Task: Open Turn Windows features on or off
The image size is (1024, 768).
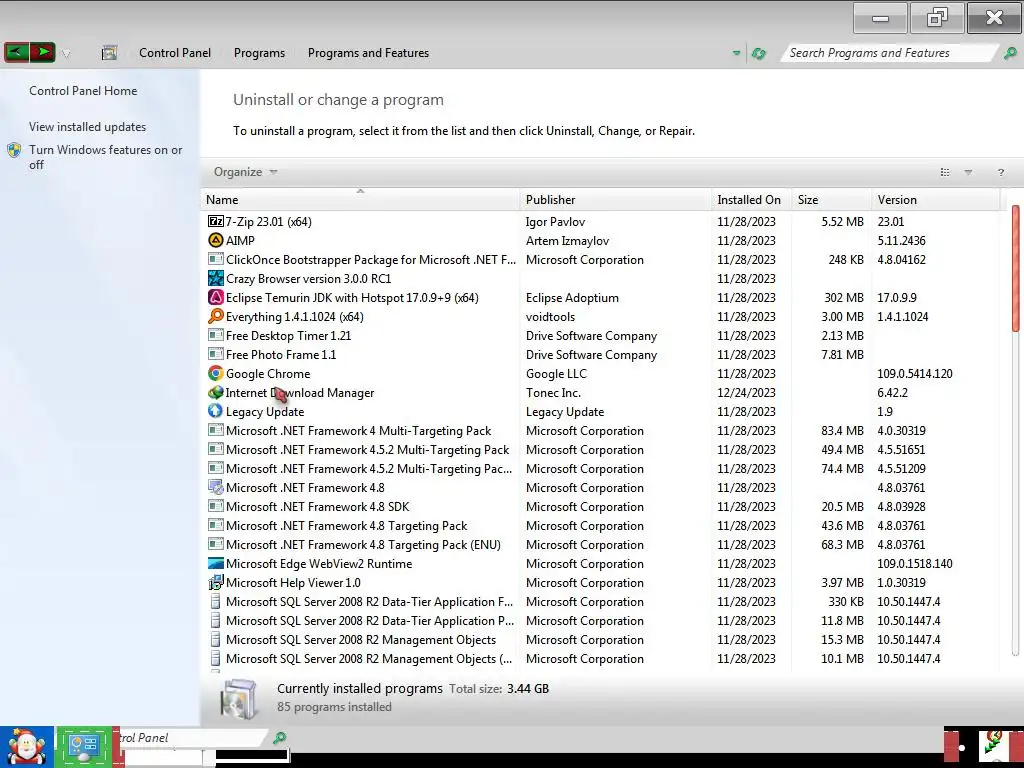Action: (105, 157)
